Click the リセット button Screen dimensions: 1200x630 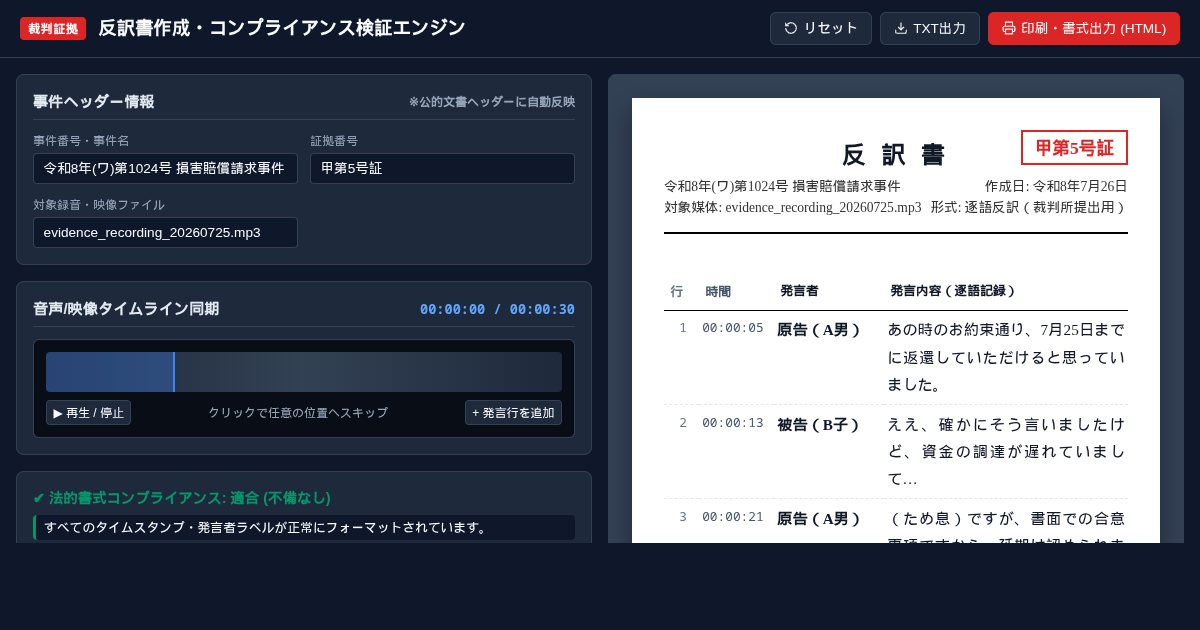(821, 28)
